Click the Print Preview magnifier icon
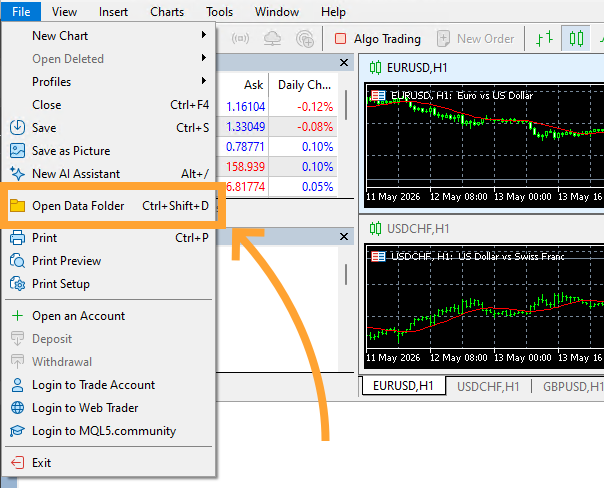The height and width of the screenshot is (488, 604). click(x=17, y=261)
